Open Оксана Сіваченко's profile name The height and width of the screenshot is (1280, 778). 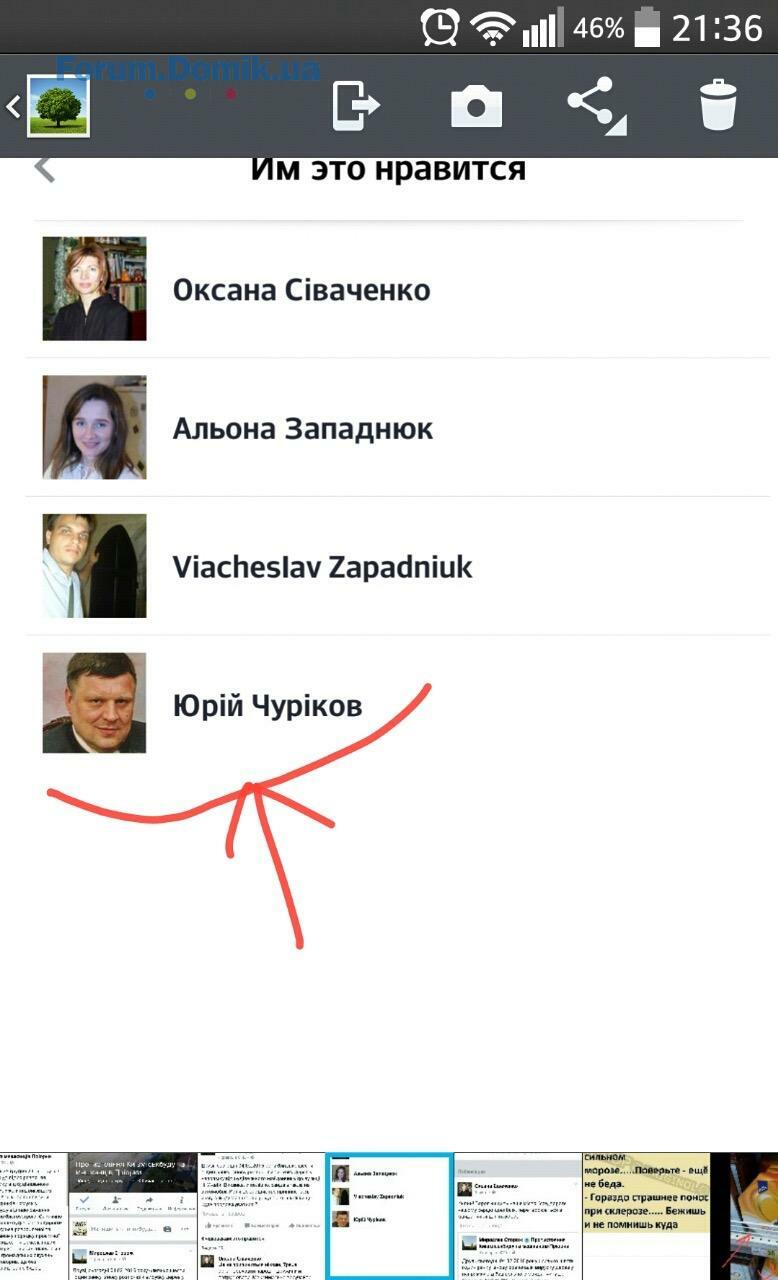click(x=302, y=290)
